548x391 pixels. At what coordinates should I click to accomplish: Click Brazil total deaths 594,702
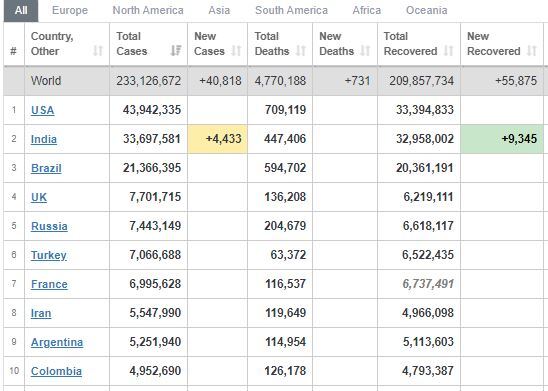(285, 168)
